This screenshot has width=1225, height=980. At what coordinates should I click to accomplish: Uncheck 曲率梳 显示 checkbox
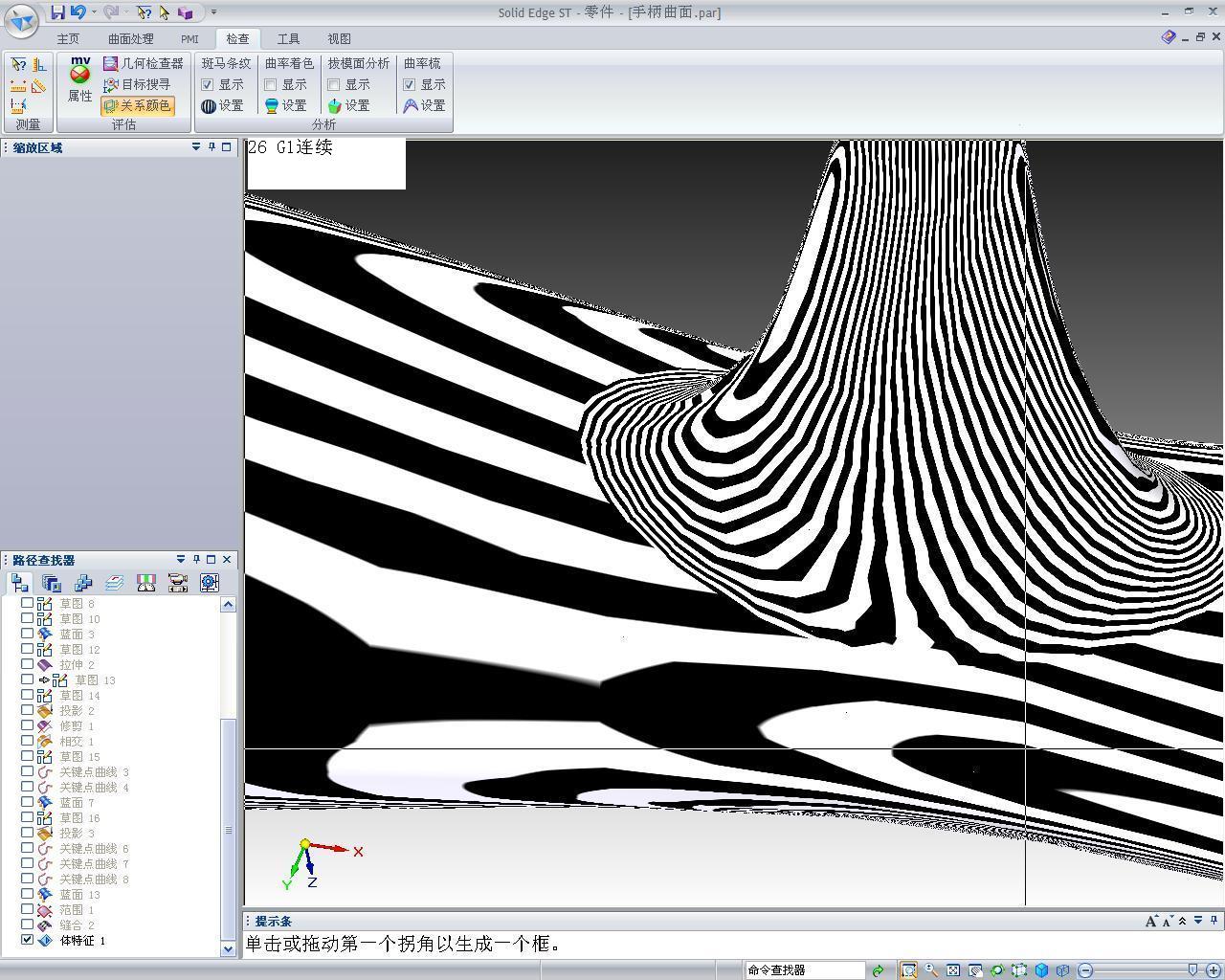(409, 84)
